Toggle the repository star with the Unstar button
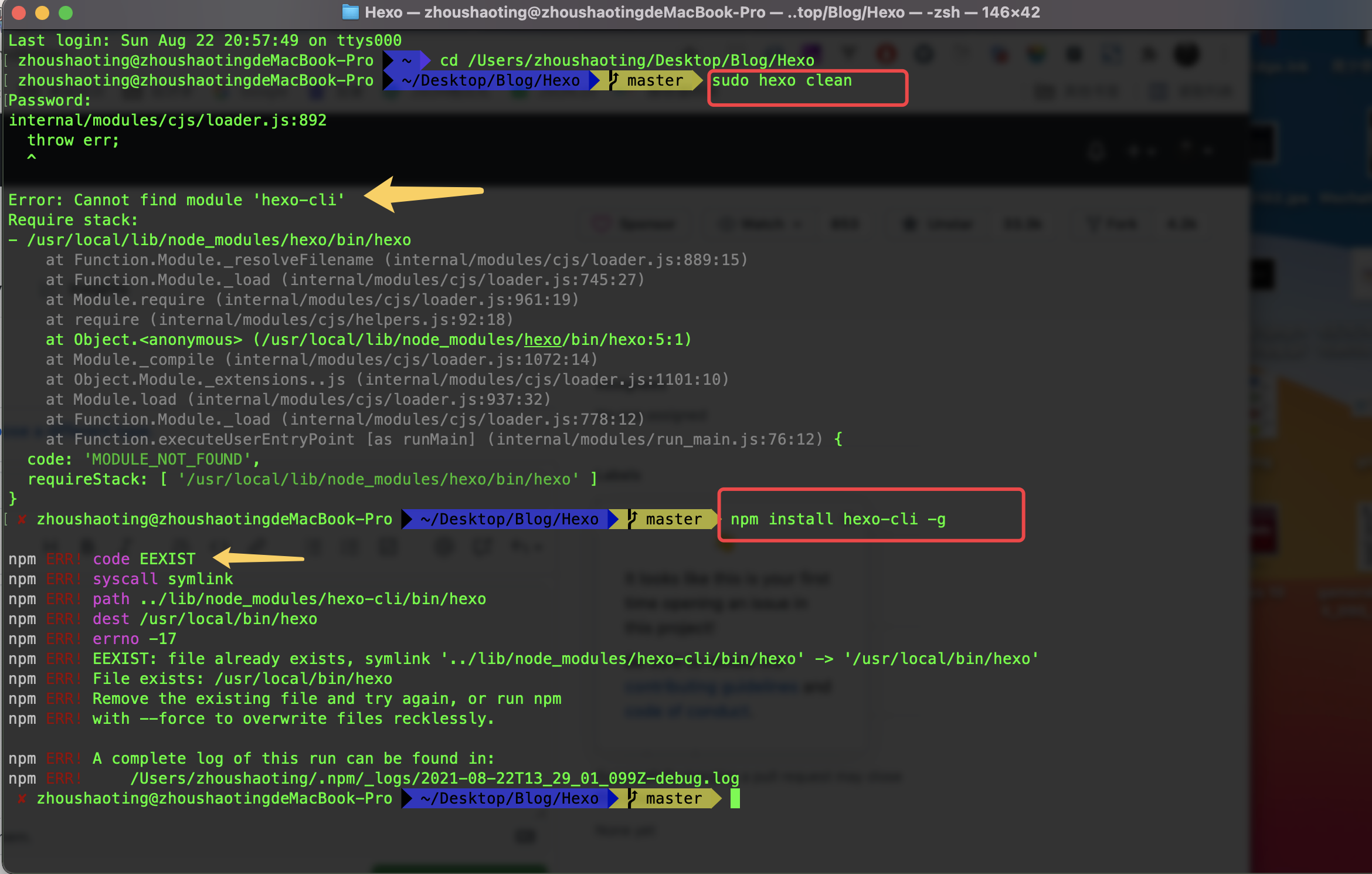 (x=938, y=223)
